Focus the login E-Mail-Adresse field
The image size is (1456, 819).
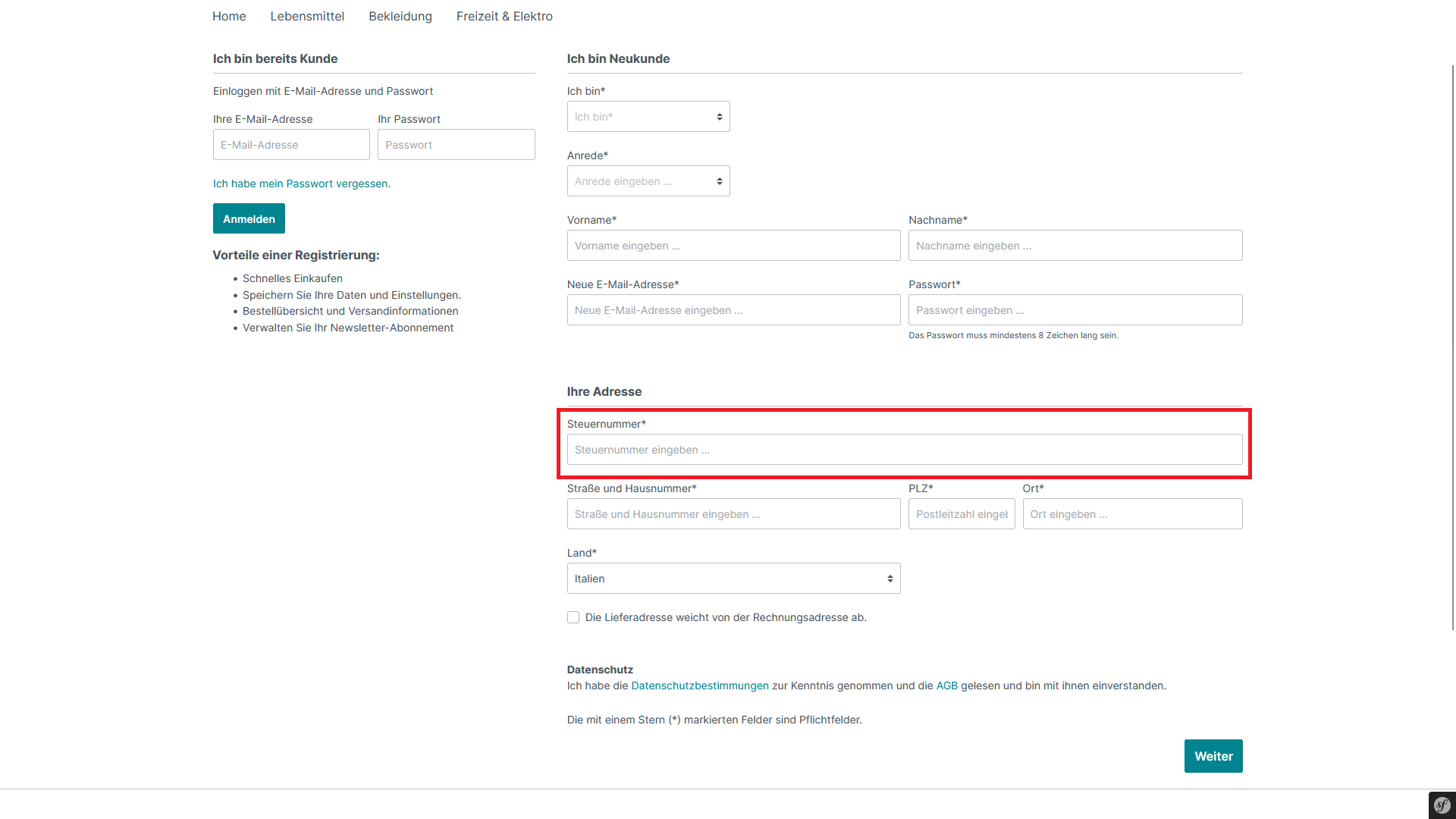(291, 145)
